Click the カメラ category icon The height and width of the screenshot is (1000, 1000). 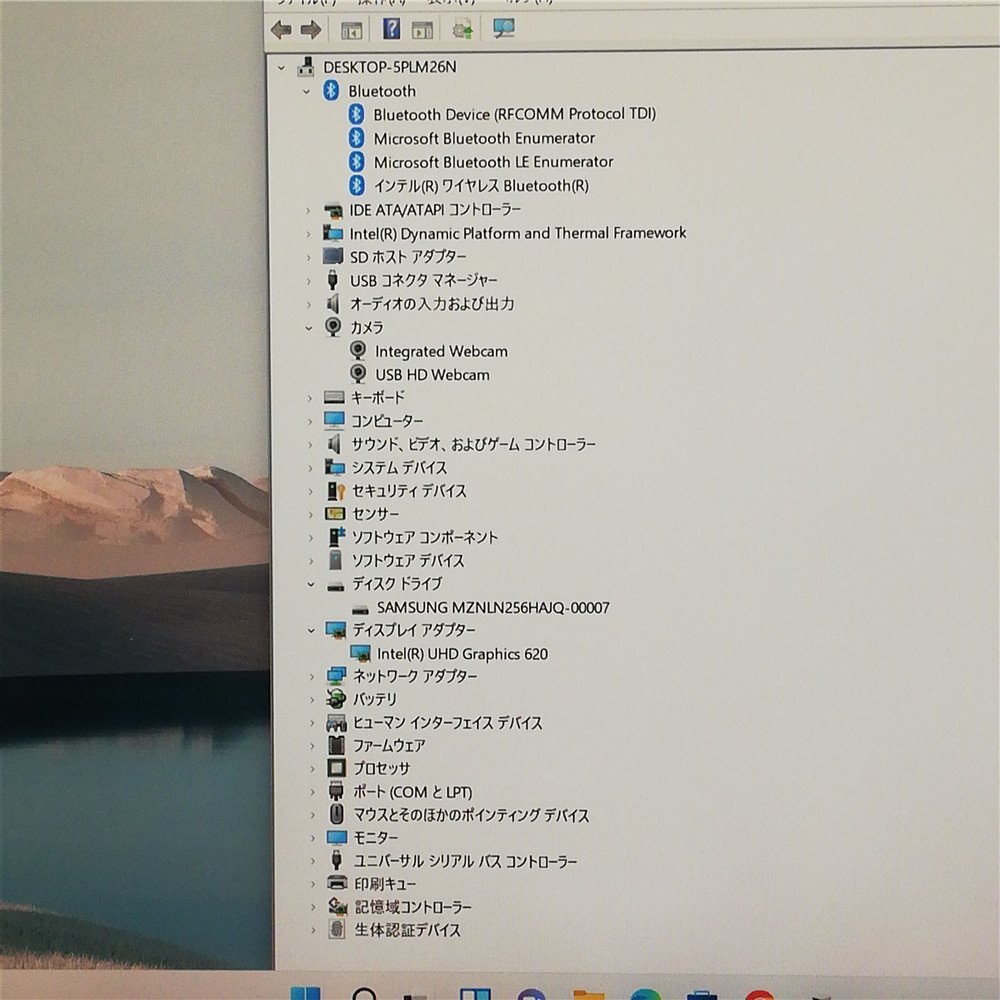point(333,327)
